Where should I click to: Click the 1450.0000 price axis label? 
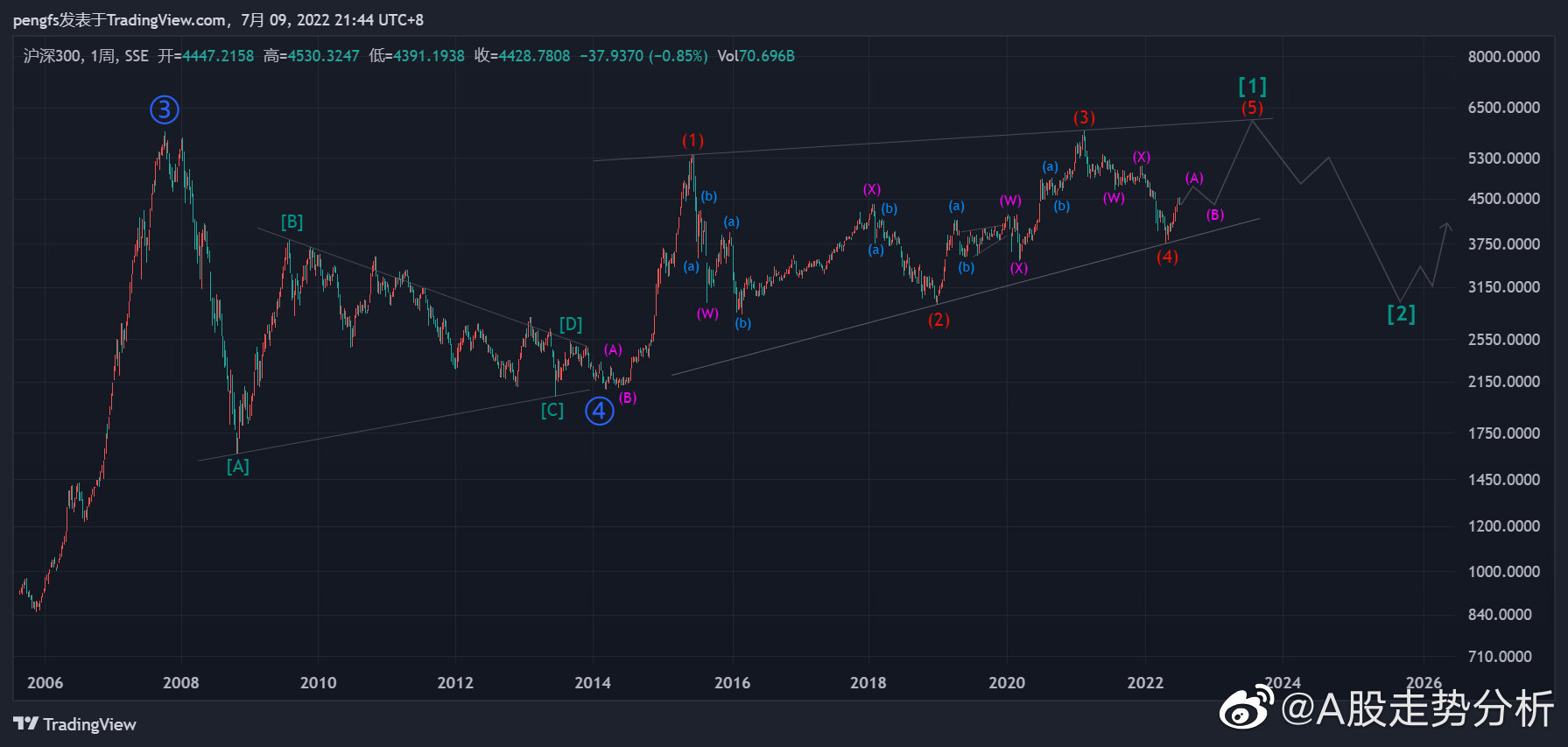tap(1504, 480)
